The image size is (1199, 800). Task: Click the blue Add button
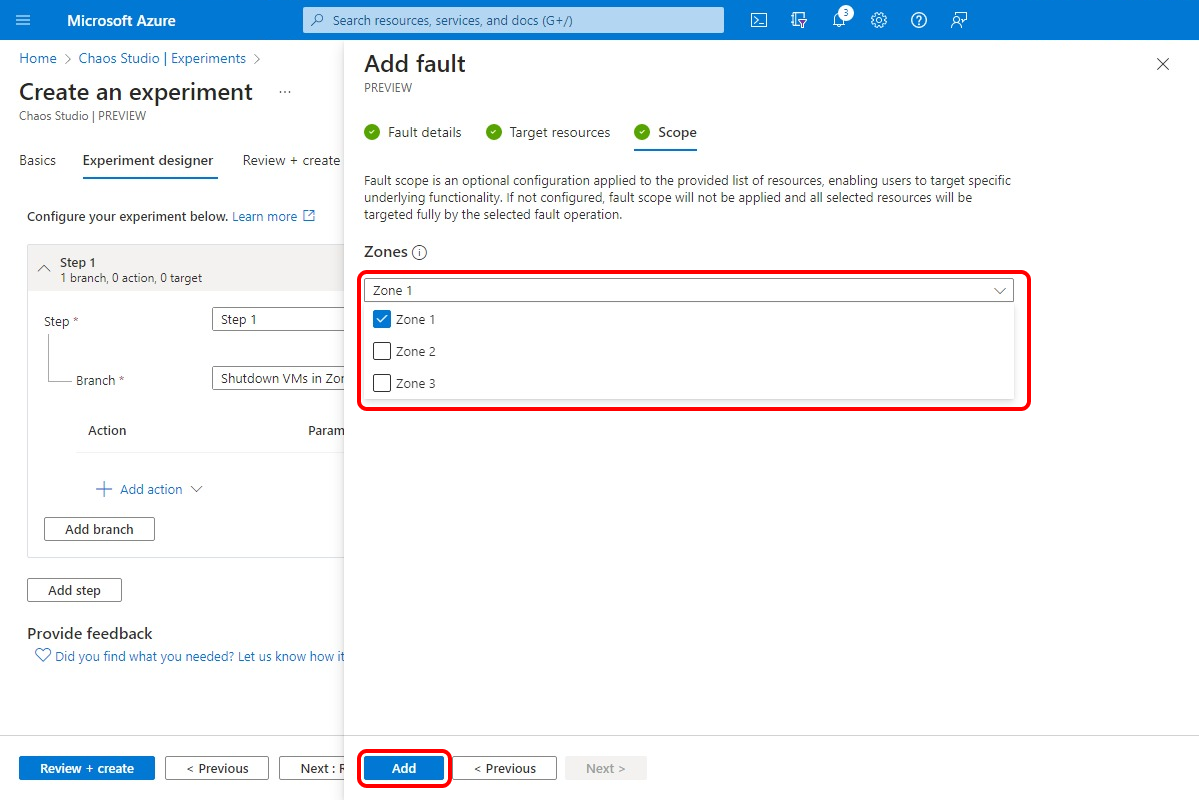[404, 768]
